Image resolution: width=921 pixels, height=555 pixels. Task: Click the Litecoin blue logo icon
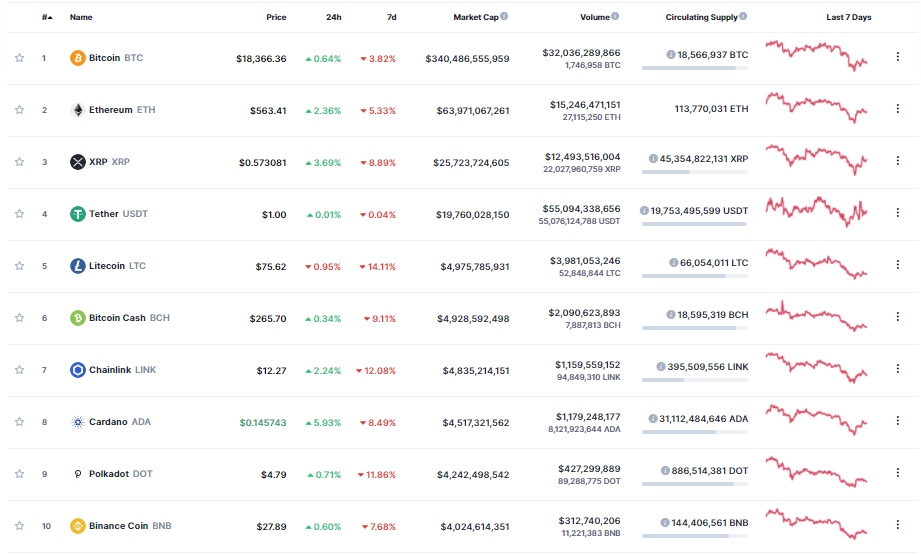pos(78,265)
